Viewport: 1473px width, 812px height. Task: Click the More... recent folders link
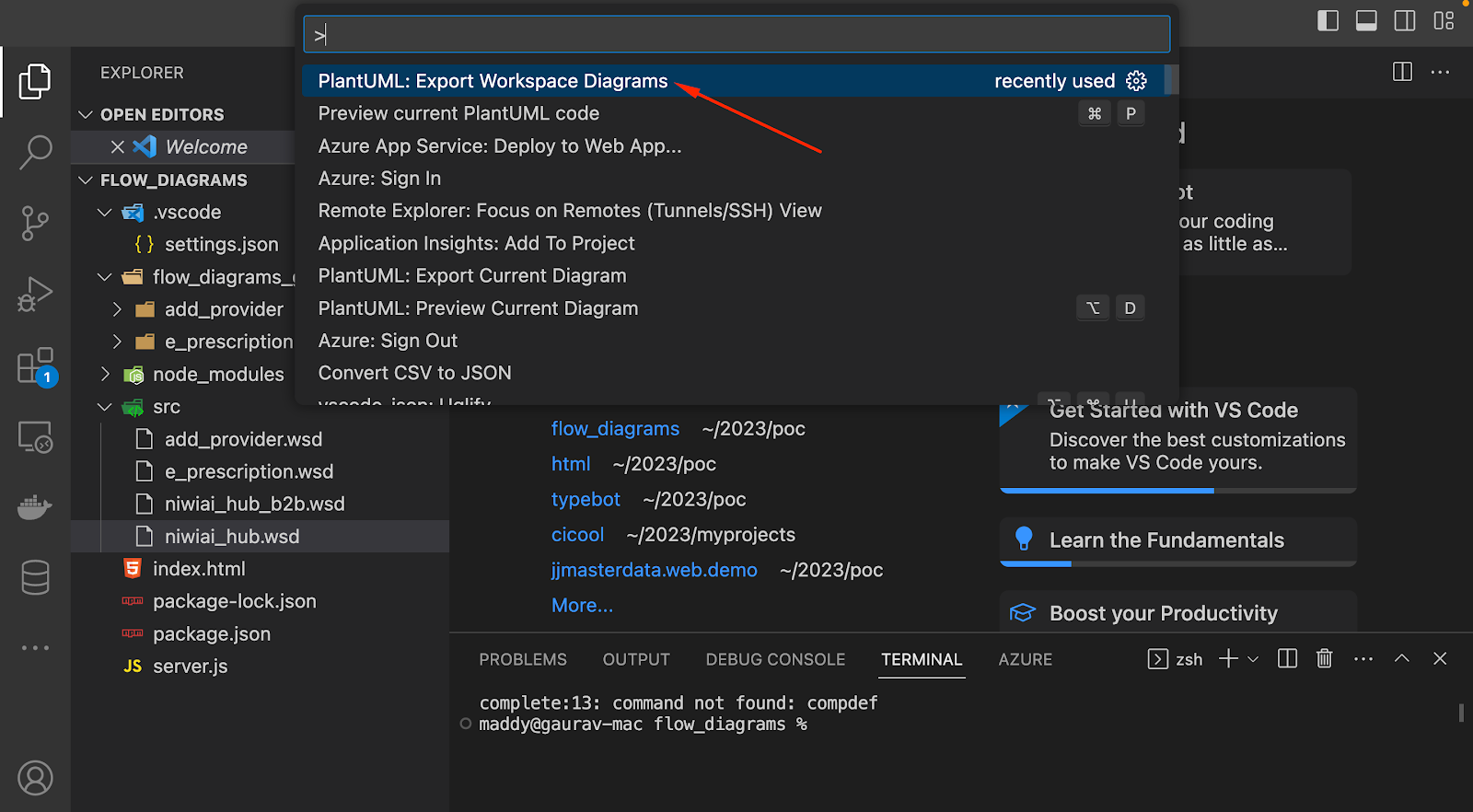pyautogui.click(x=582, y=605)
